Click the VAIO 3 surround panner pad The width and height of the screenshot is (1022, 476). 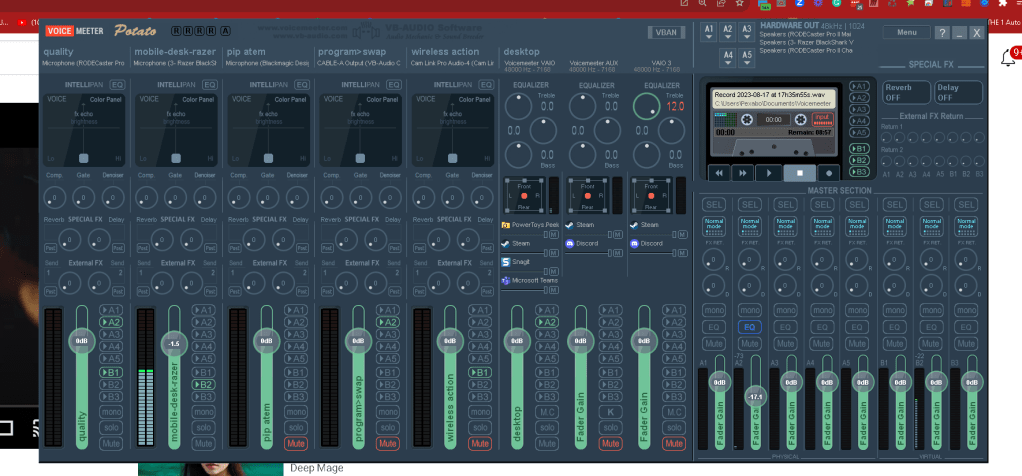point(652,195)
